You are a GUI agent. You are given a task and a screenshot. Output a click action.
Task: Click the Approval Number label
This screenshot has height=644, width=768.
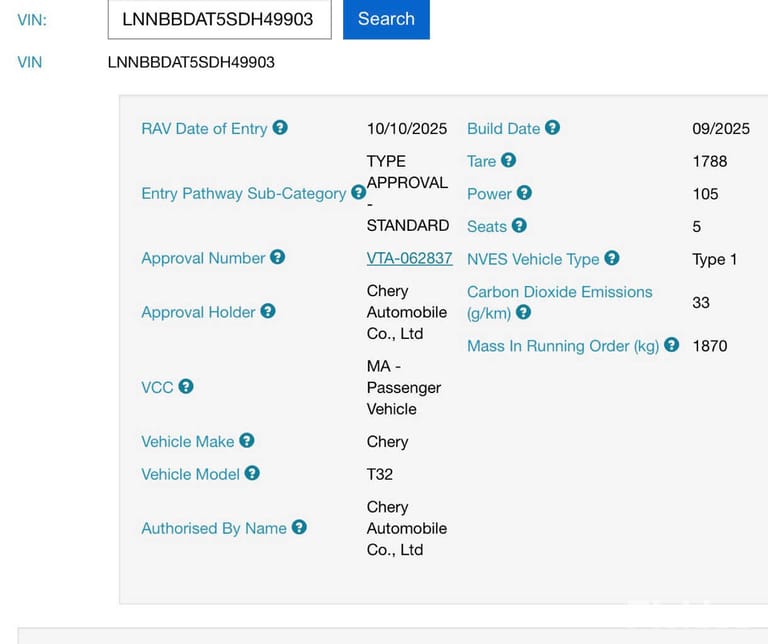pyautogui.click(x=203, y=258)
